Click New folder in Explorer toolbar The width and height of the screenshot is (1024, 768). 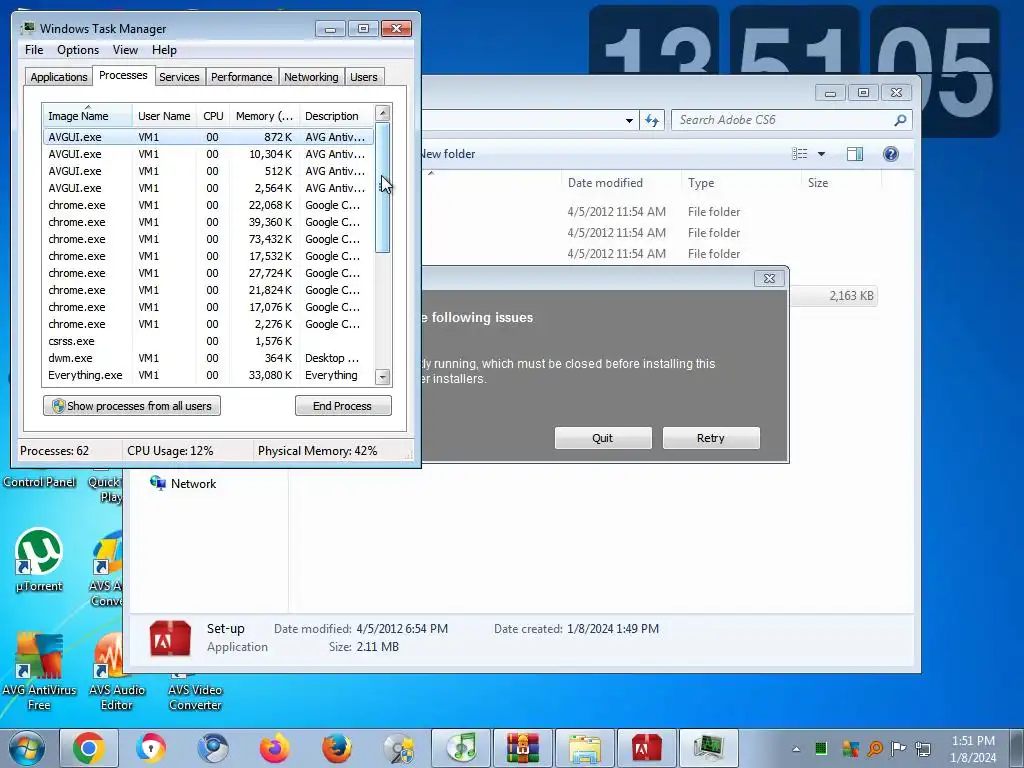click(447, 154)
